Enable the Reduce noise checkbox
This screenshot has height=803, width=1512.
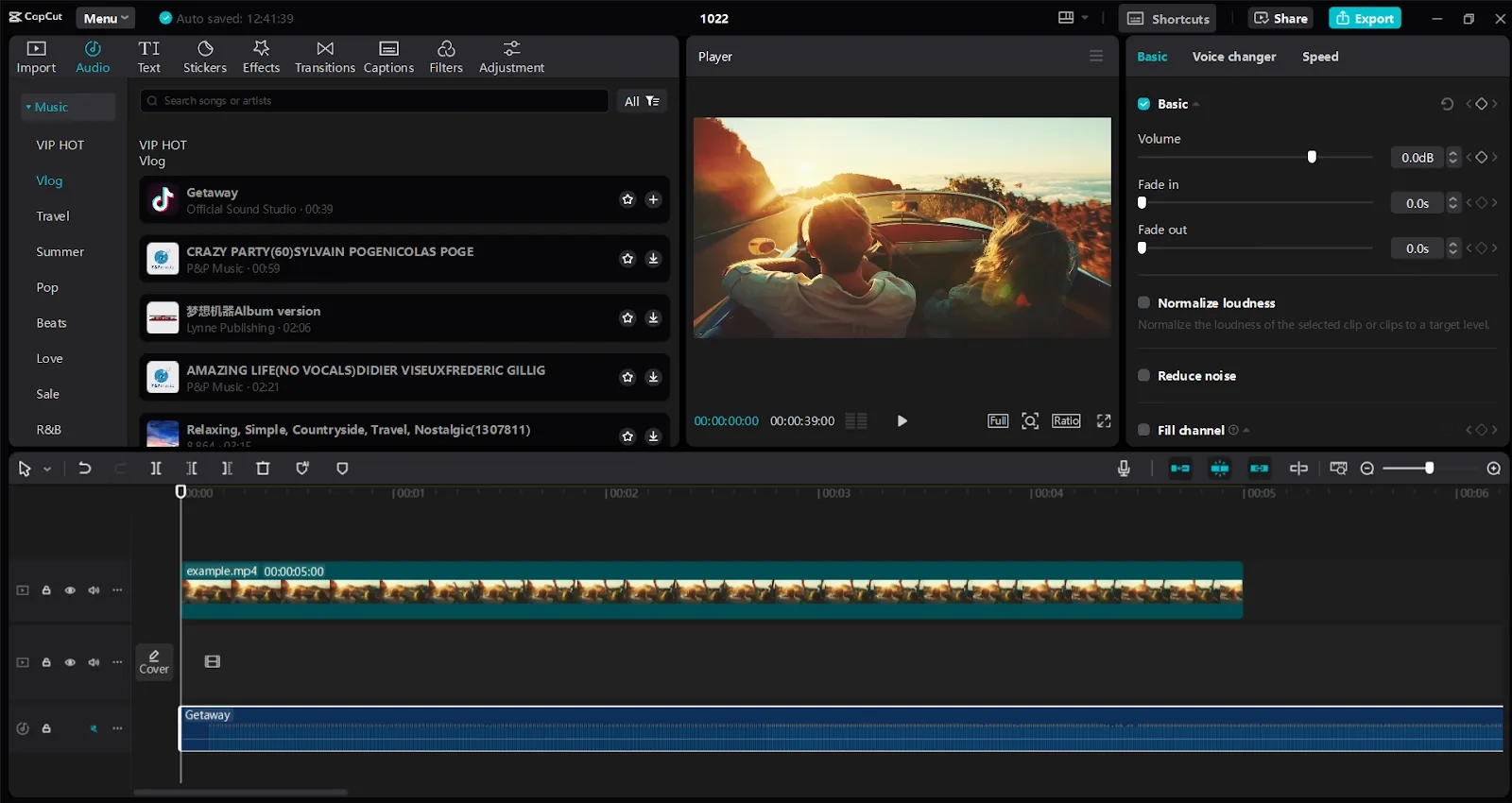pyautogui.click(x=1143, y=376)
